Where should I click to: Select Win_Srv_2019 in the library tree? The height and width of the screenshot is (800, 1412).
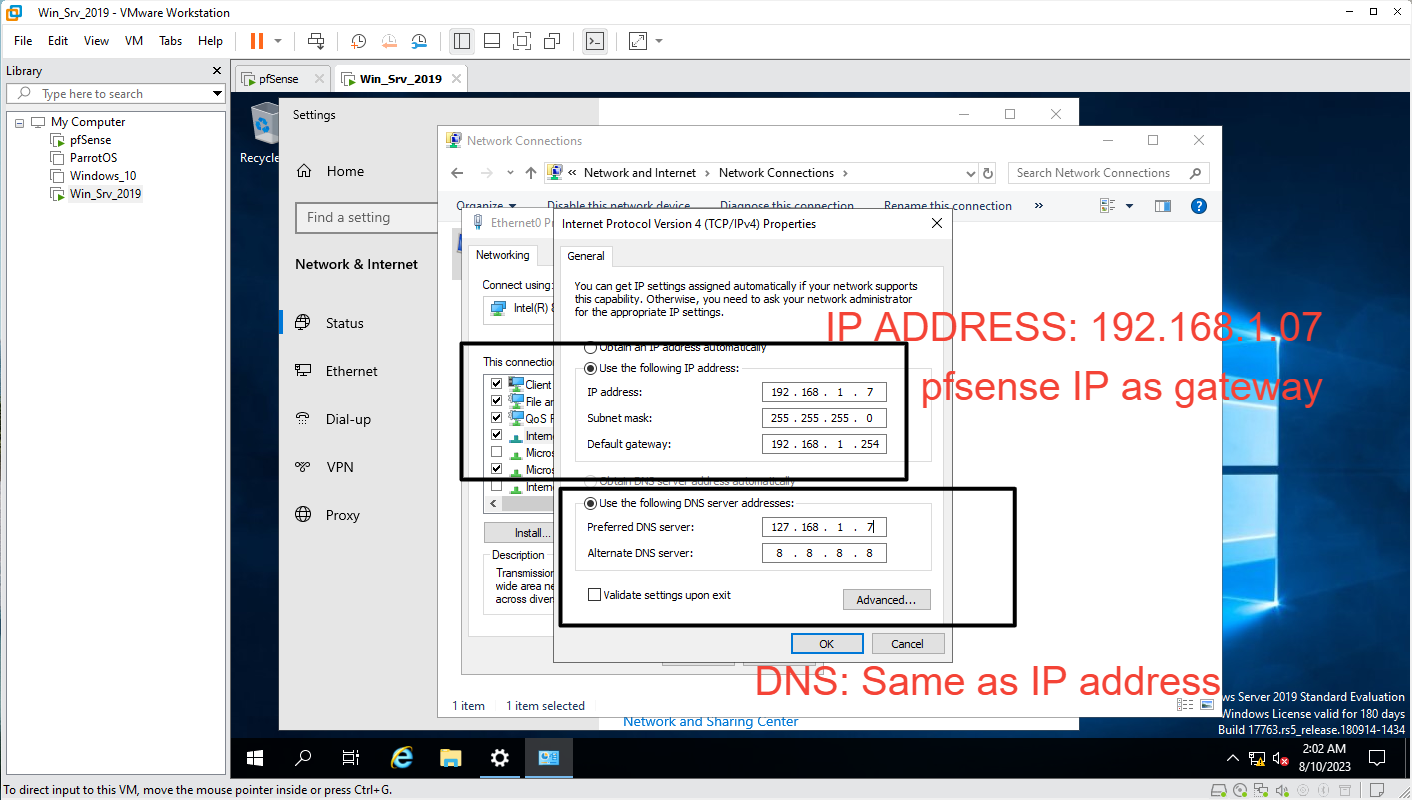(x=105, y=194)
